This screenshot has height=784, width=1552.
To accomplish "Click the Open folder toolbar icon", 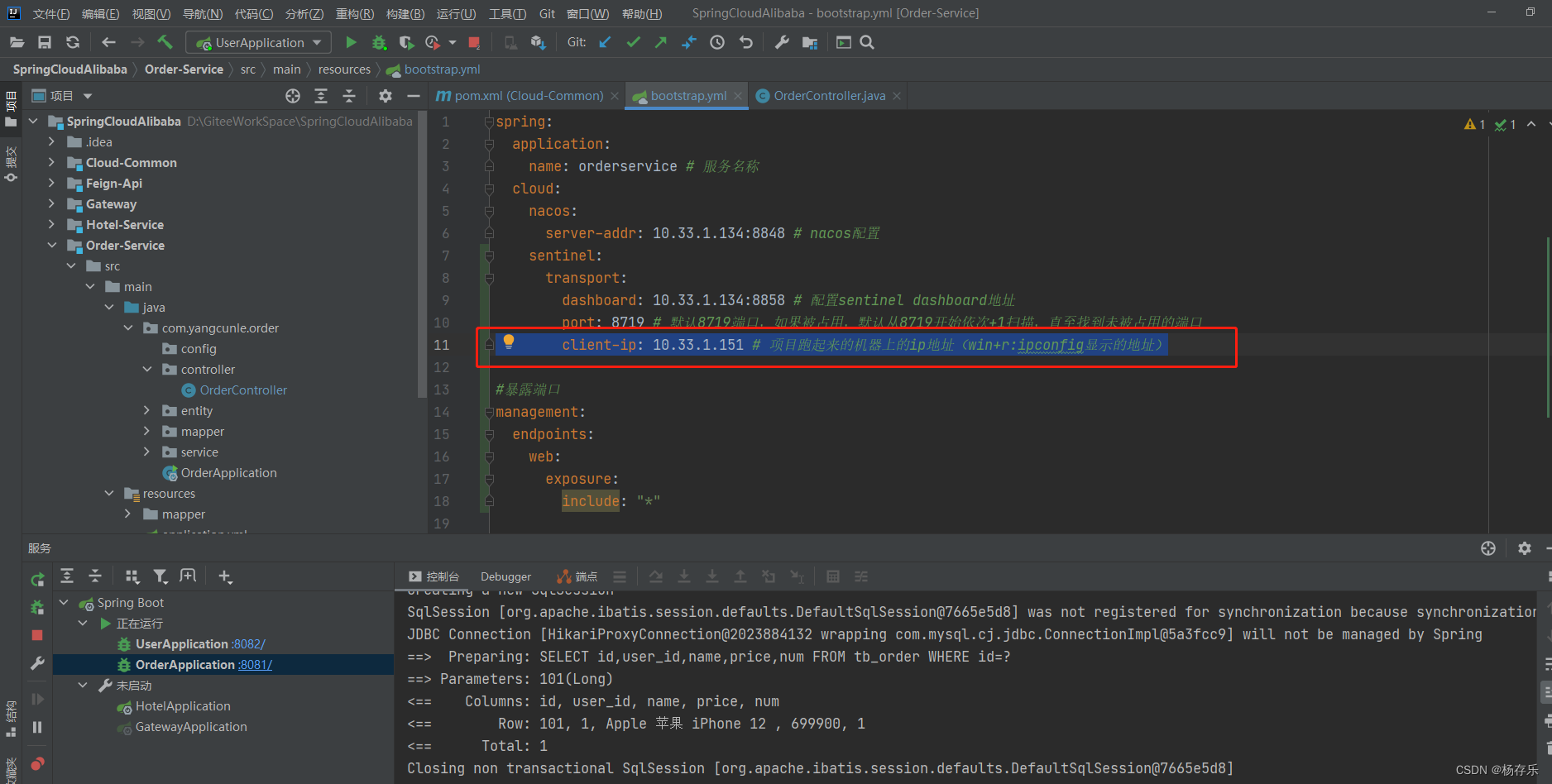I will pos(17,42).
